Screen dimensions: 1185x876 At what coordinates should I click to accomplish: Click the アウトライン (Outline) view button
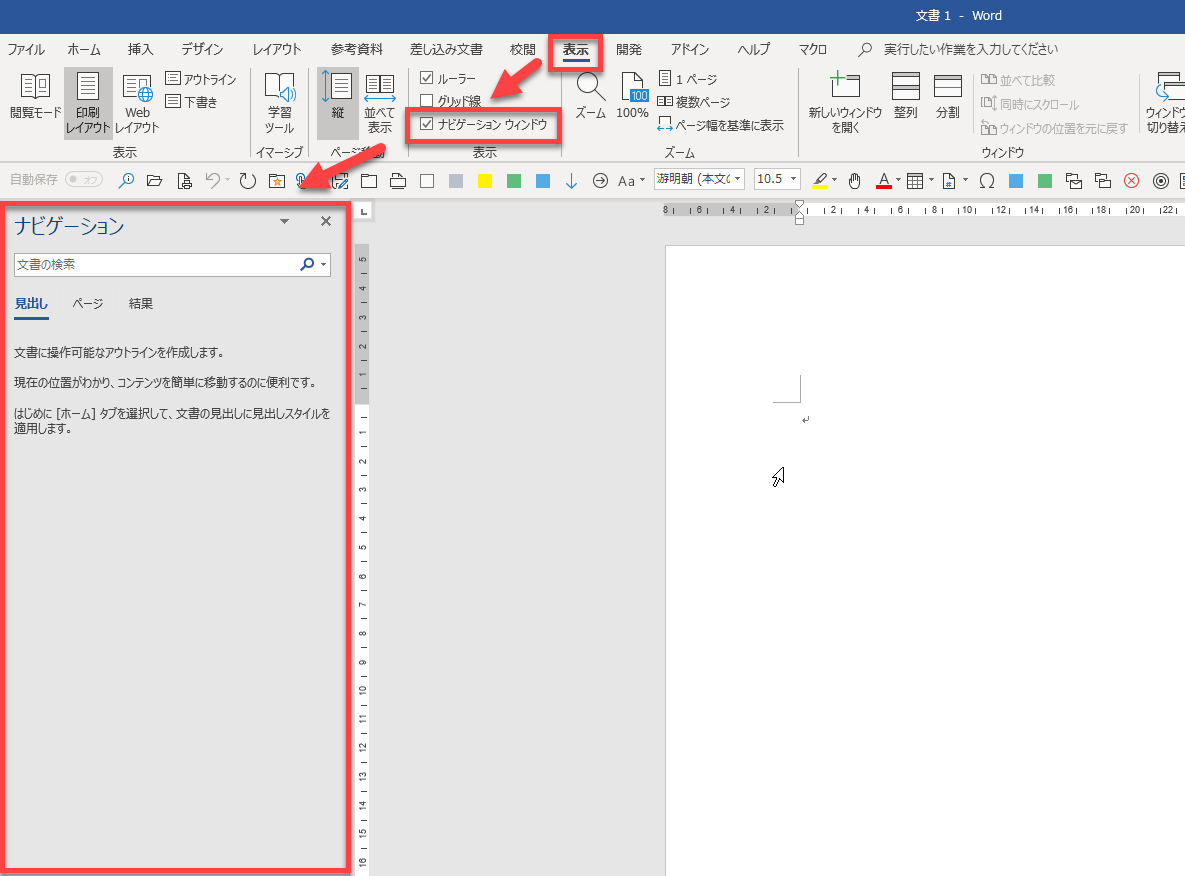coord(201,79)
